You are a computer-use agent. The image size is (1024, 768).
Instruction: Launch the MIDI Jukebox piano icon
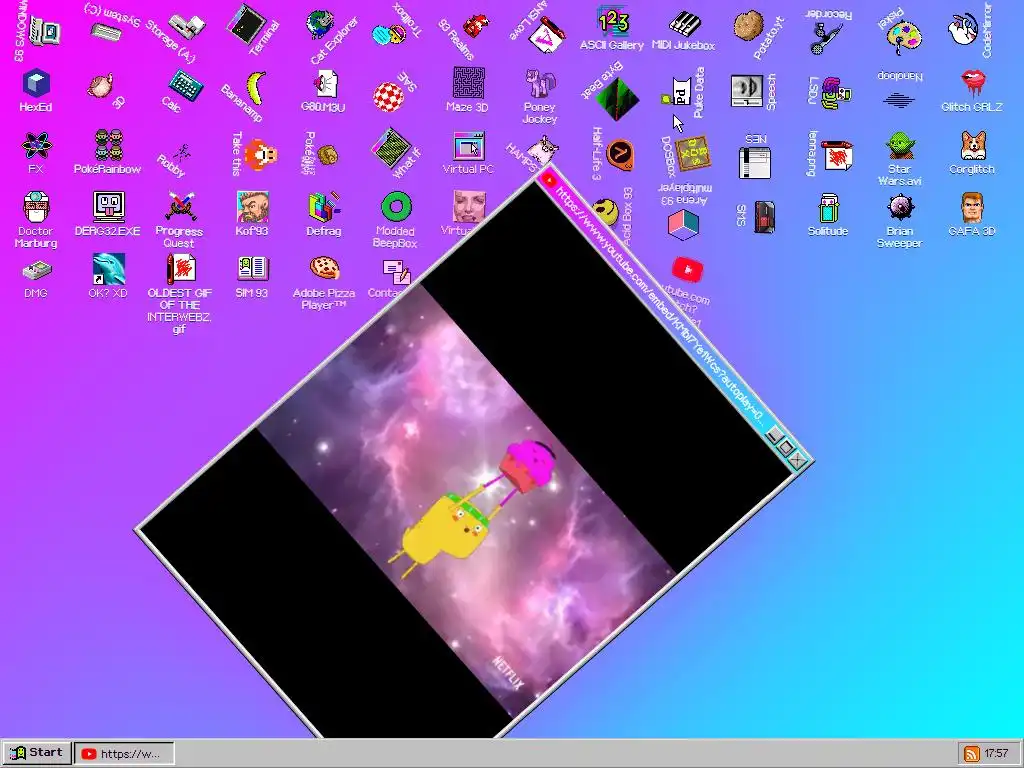684,22
